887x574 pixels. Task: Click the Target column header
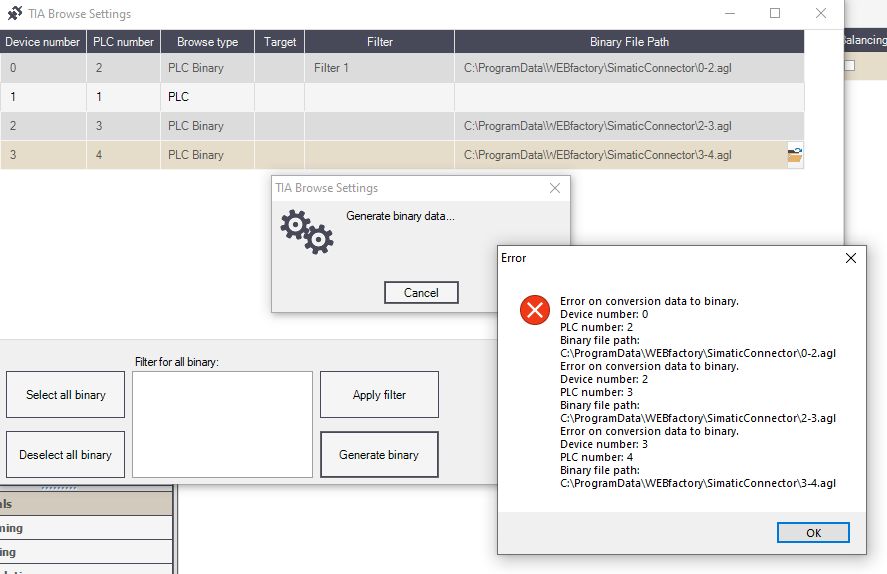pos(280,42)
